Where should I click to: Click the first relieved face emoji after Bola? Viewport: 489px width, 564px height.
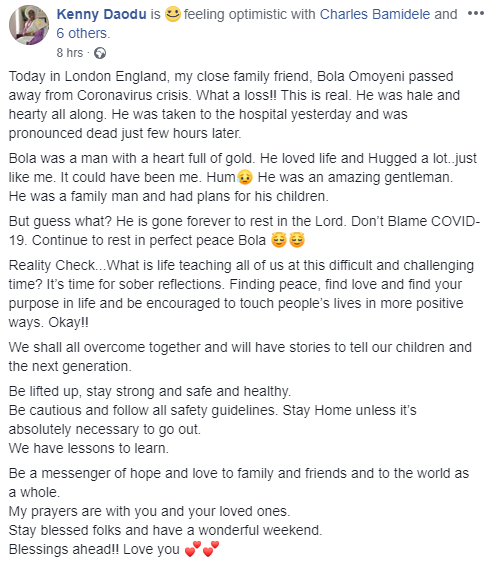coord(279,240)
